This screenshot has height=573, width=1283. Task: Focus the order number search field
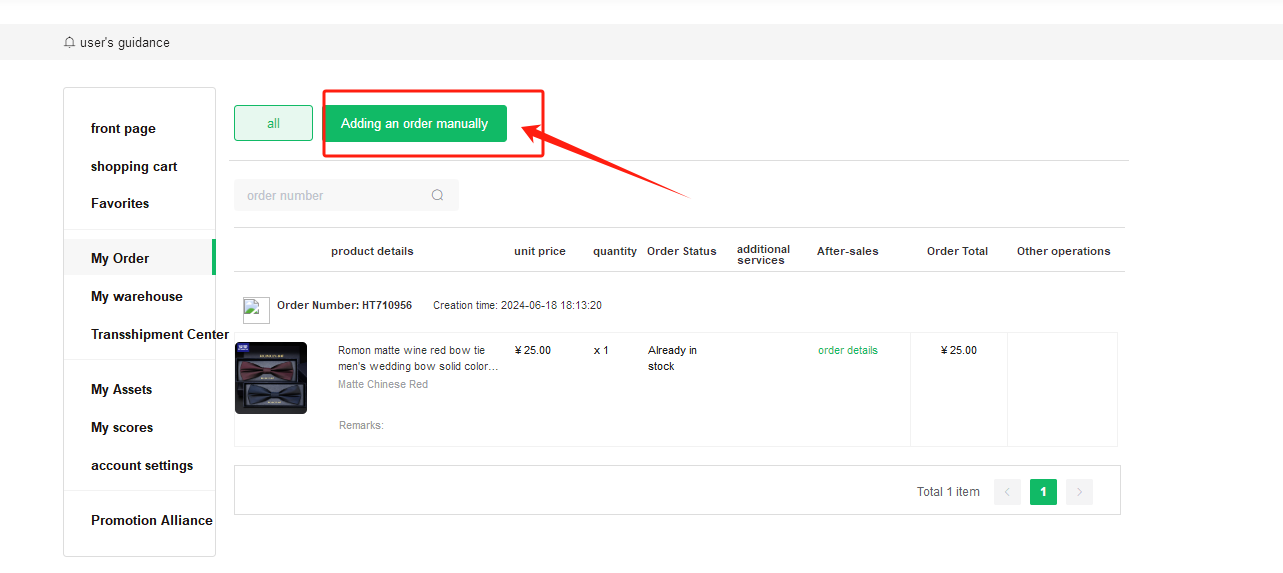pyautogui.click(x=335, y=195)
